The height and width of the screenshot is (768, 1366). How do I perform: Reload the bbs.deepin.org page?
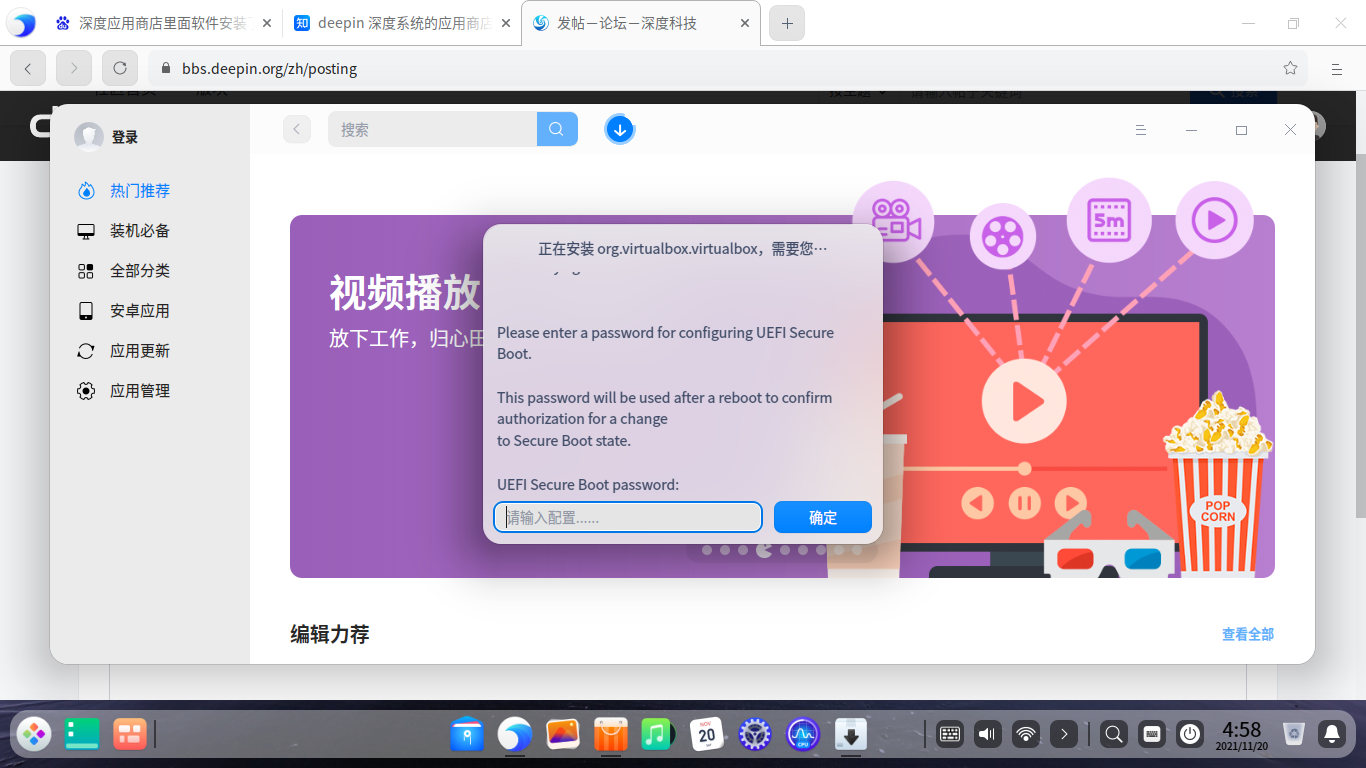[x=120, y=68]
